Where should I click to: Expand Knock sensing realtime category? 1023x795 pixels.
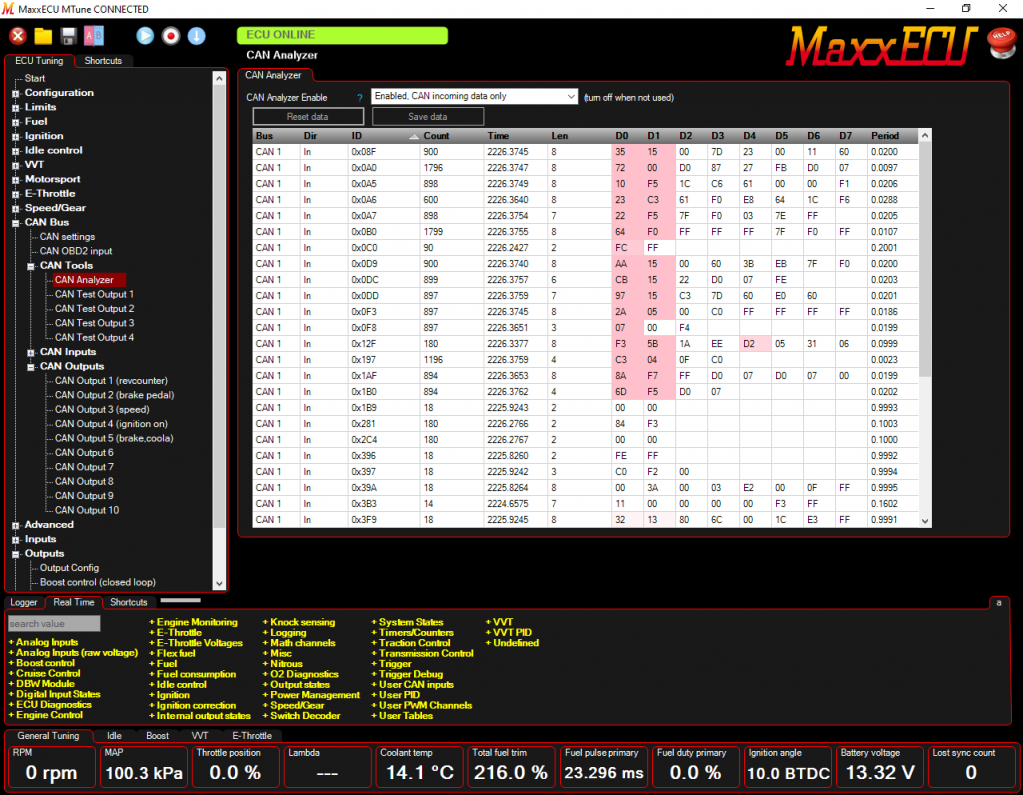pyautogui.click(x=299, y=622)
